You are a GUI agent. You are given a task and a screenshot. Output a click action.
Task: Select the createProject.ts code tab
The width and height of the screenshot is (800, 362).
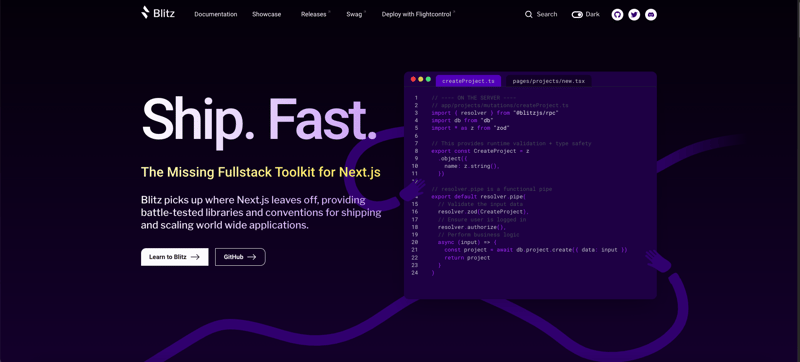[468, 81]
